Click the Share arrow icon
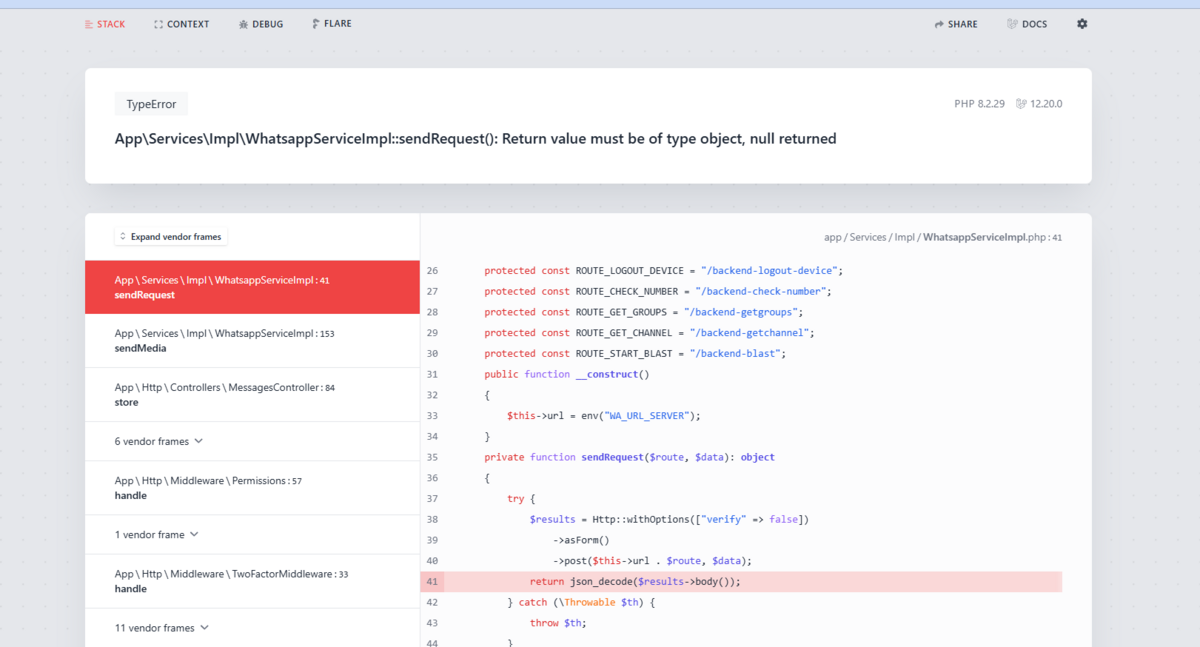Image resolution: width=1200 pixels, height=647 pixels. pos(939,24)
